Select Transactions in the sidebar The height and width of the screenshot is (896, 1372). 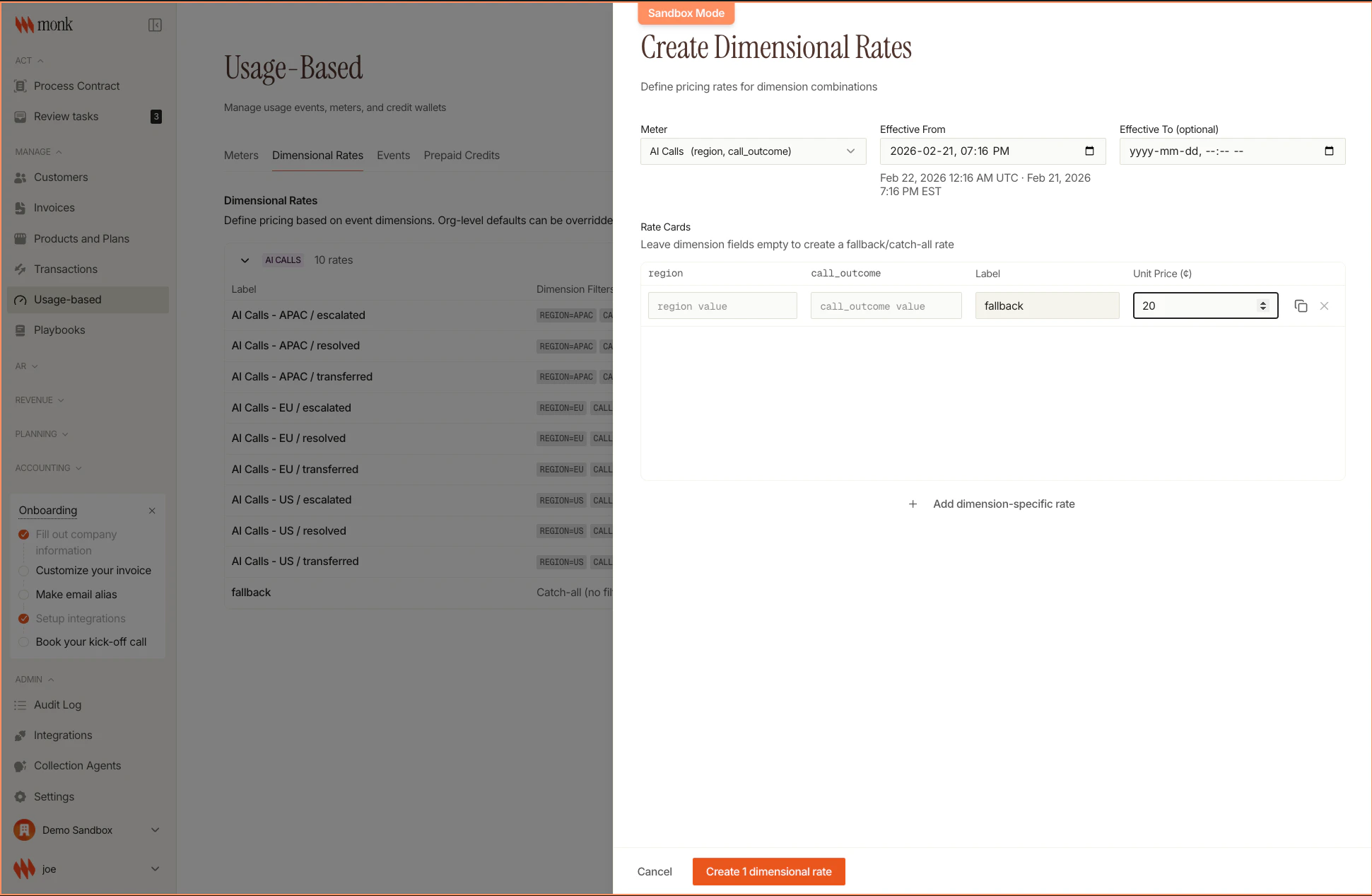tap(65, 269)
